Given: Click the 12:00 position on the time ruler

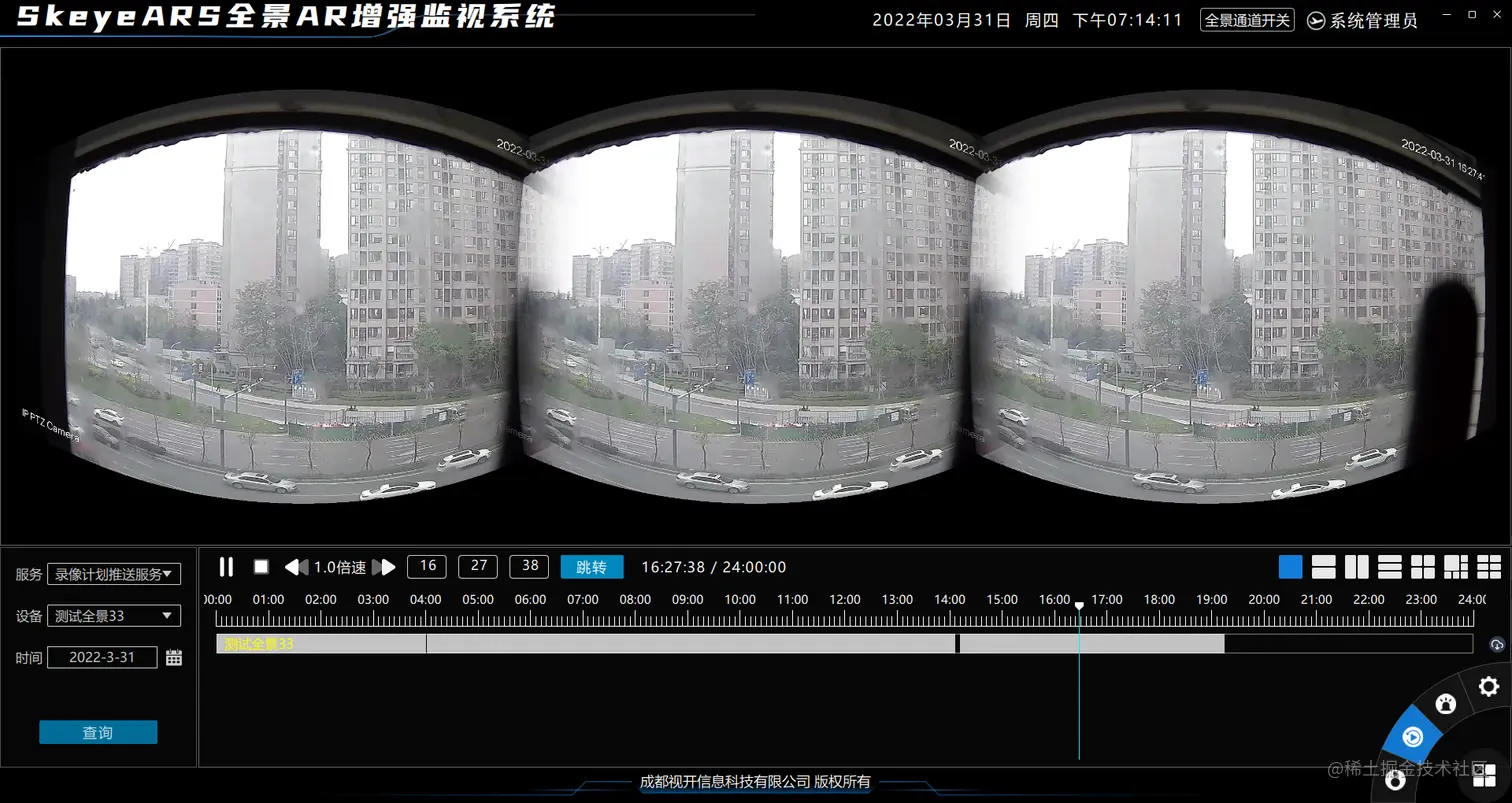Looking at the screenshot, I should [x=845, y=617].
